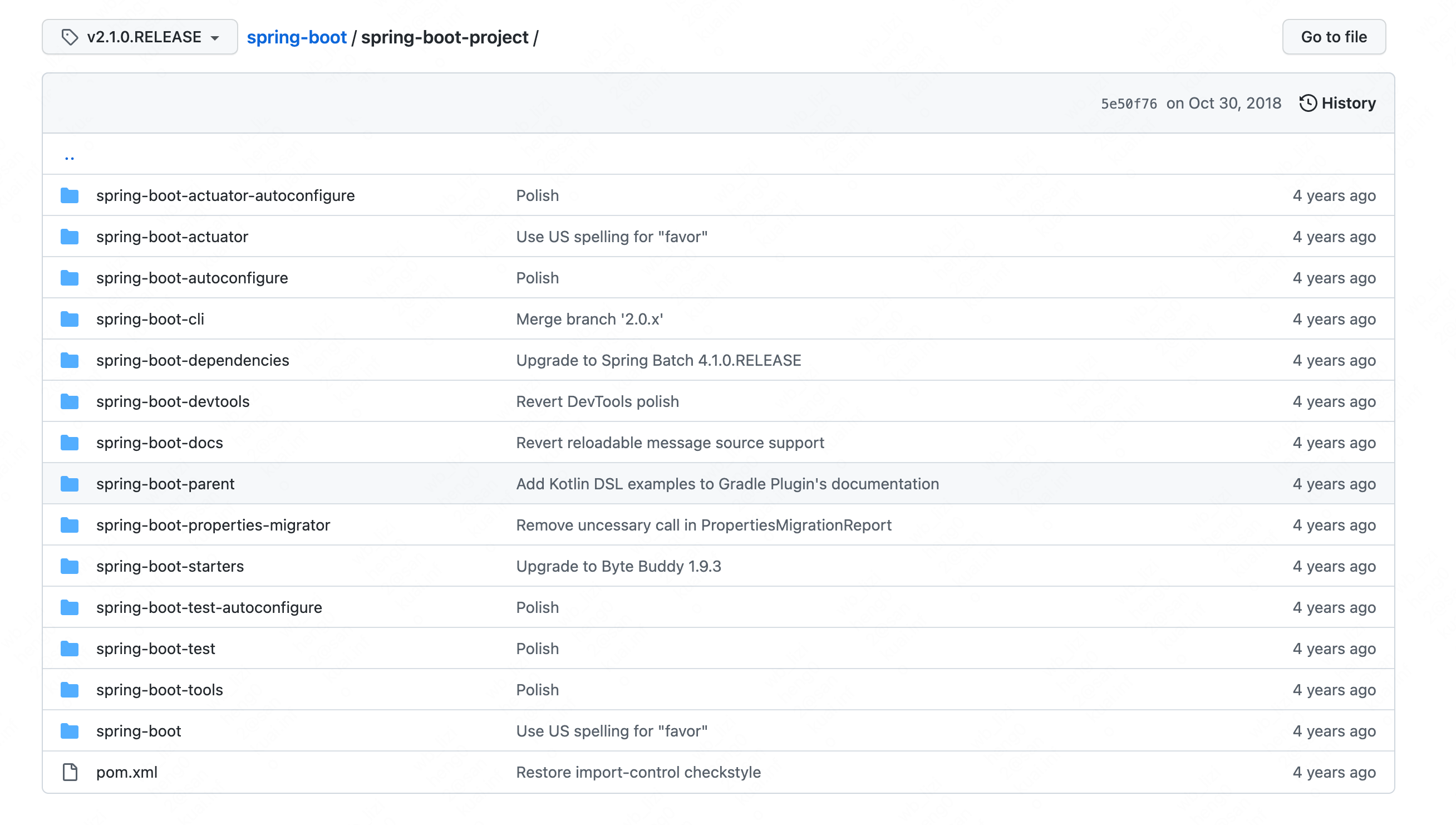The image size is (1456, 825).
Task: Open the v2.1.0.RELEASE tag dropdown
Action: [139, 37]
